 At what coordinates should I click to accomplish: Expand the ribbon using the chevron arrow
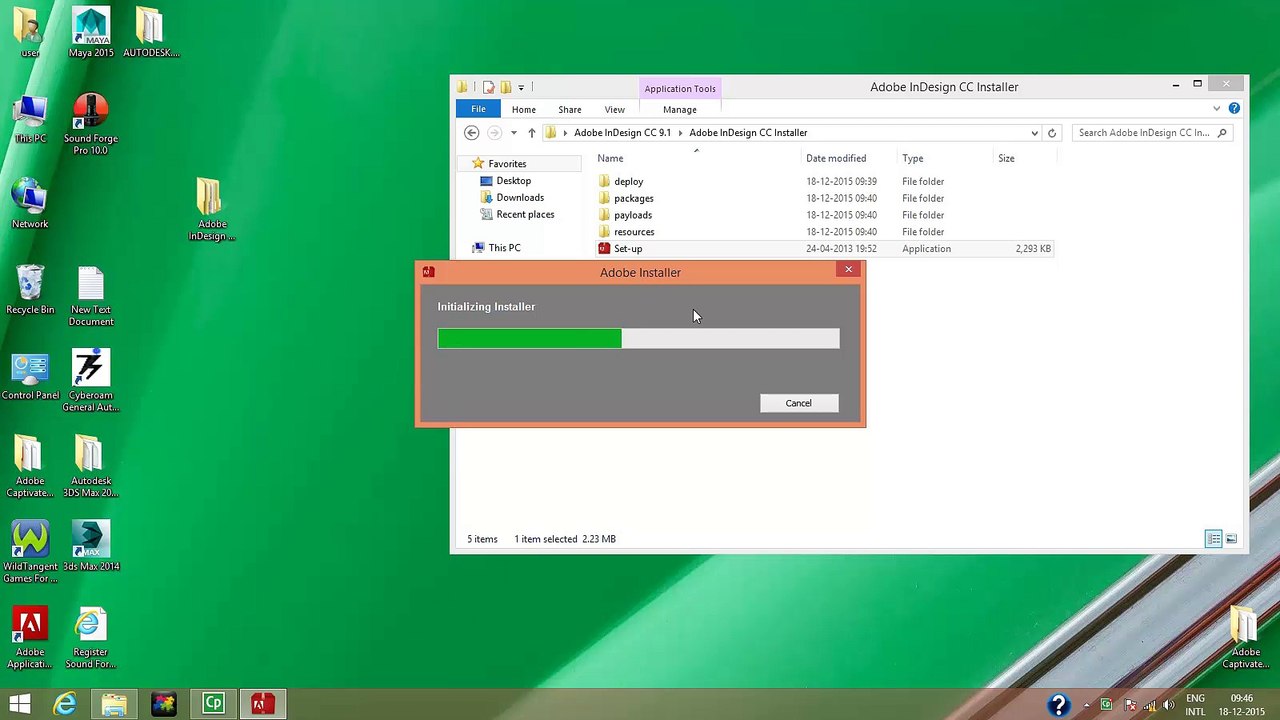click(x=1216, y=109)
